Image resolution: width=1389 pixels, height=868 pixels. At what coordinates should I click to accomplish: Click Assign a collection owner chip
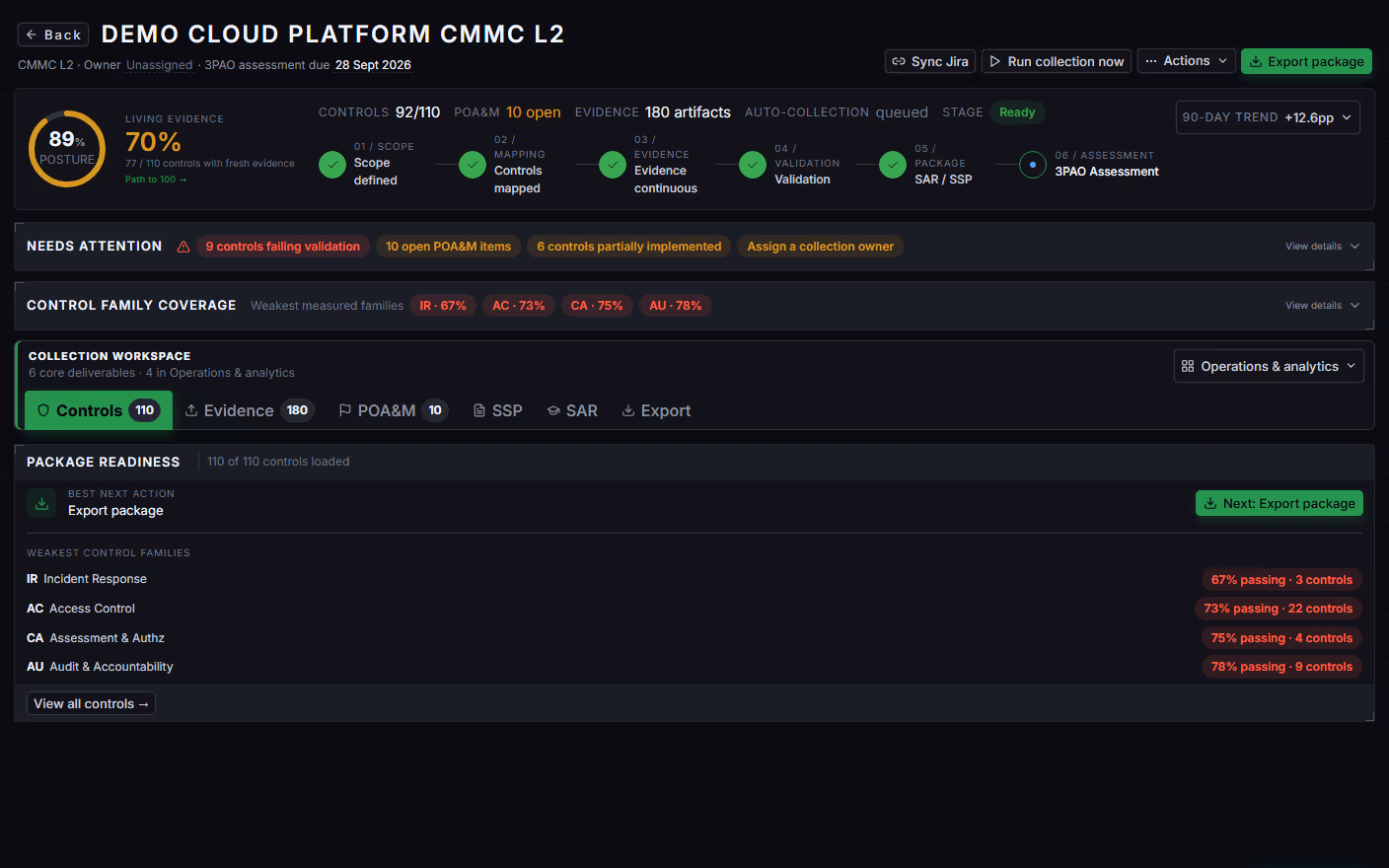click(x=820, y=247)
